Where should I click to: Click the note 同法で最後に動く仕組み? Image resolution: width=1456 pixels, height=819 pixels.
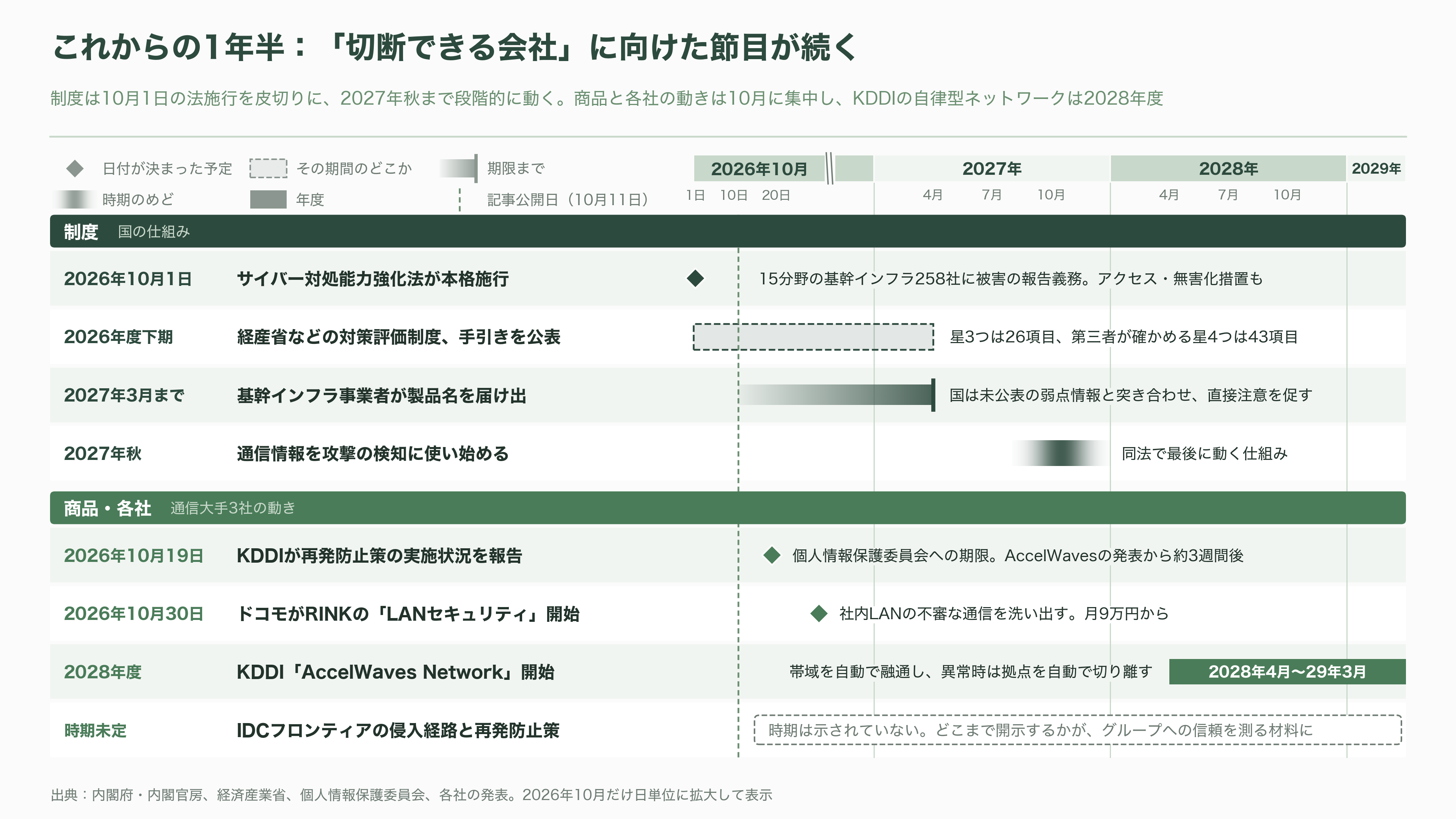[x=1205, y=453]
